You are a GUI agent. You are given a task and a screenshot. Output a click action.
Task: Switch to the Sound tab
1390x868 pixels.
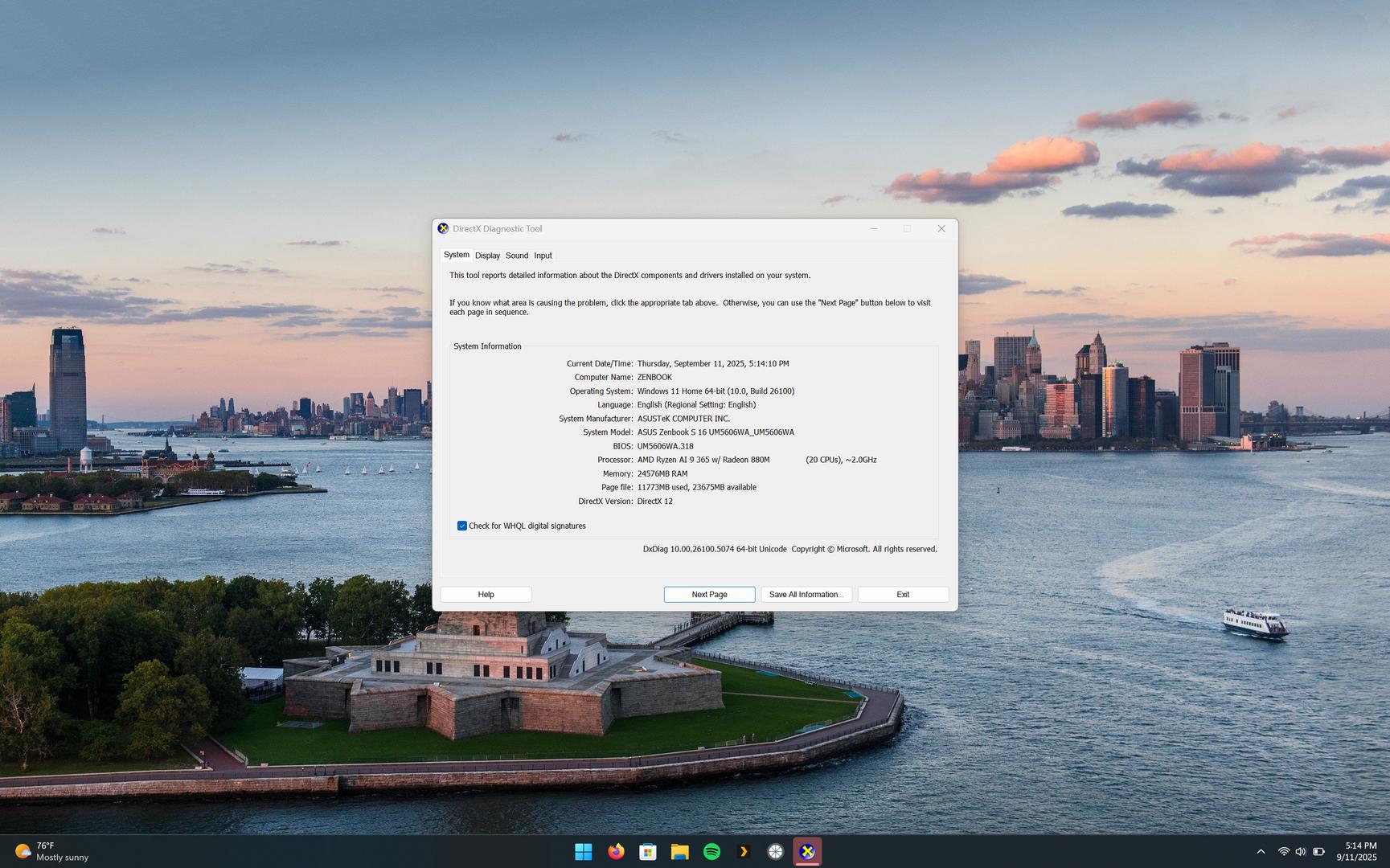[x=517, y=256]
